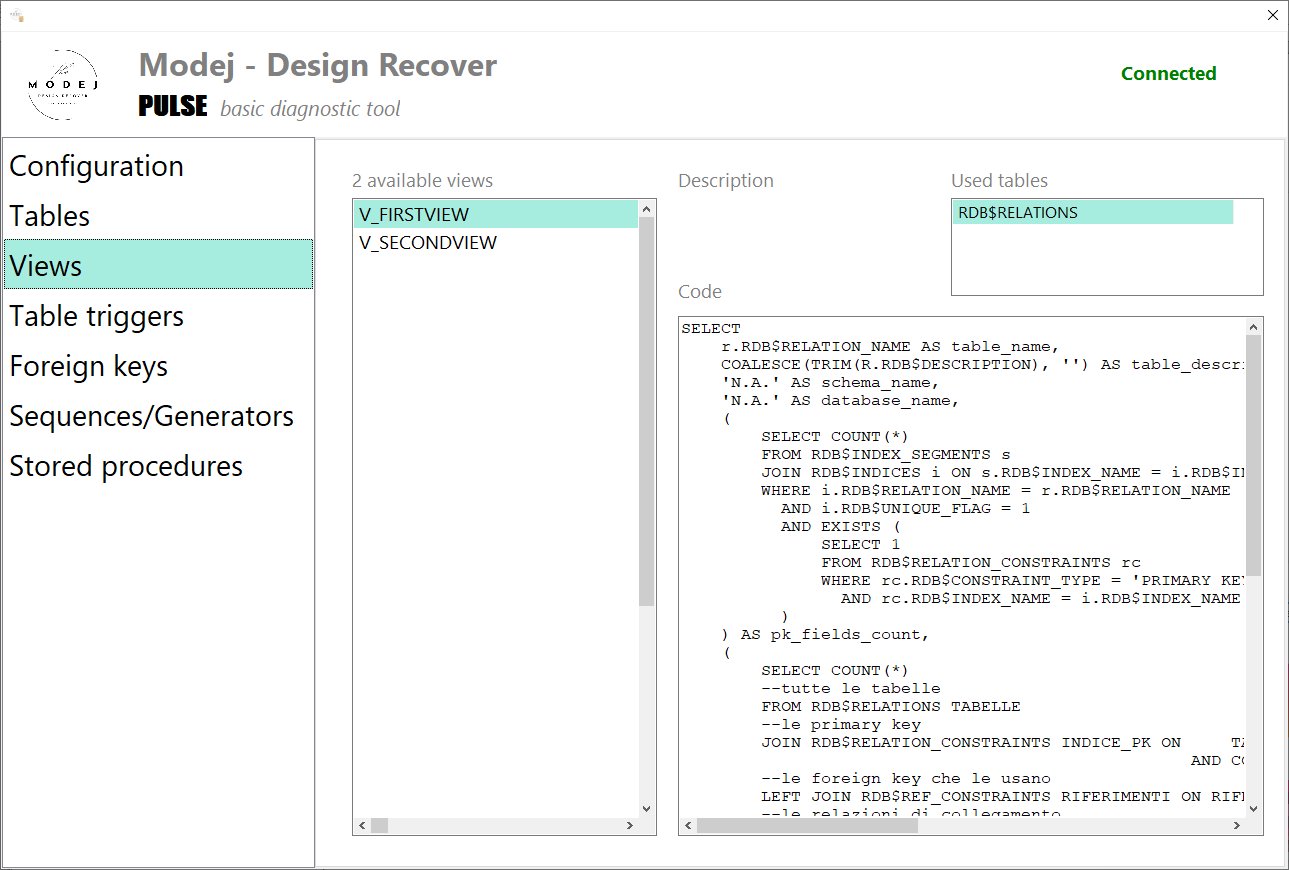Click the Modej circular logo
The width and height of the screenshot is (1289, 870).
62,86
